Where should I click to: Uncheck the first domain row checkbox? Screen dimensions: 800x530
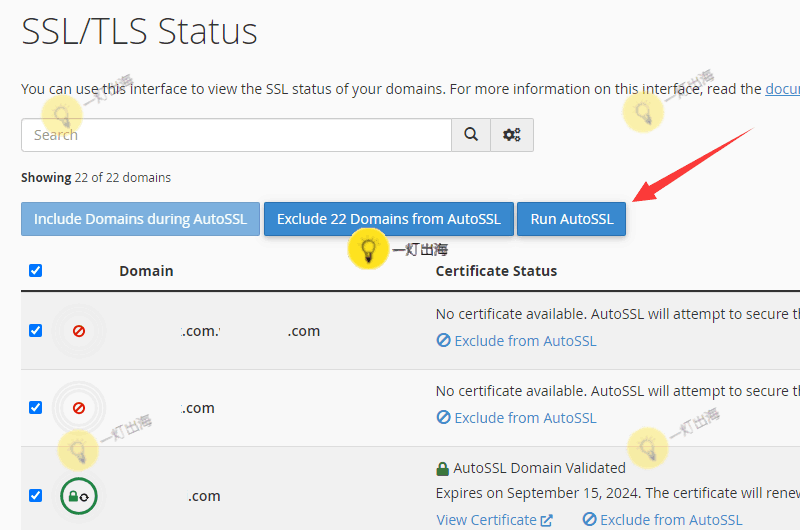click(x=35, y=331)
